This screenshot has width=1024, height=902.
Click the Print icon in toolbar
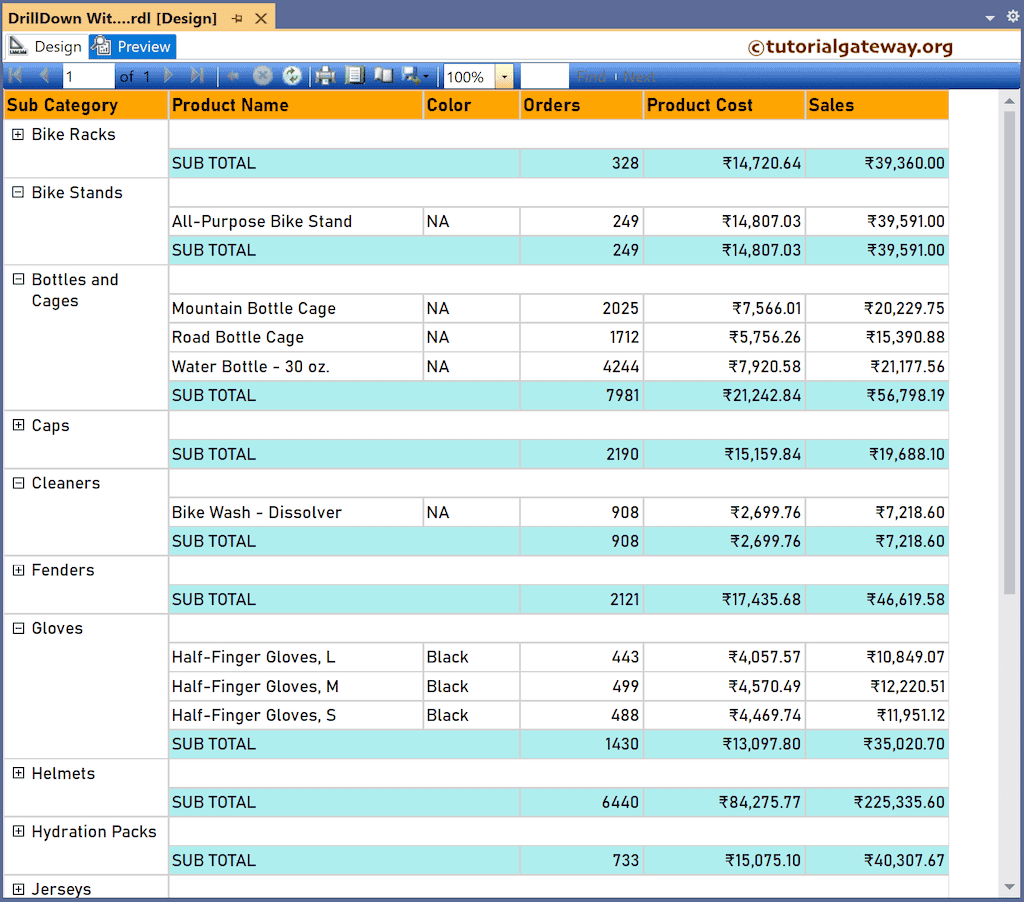324,76
